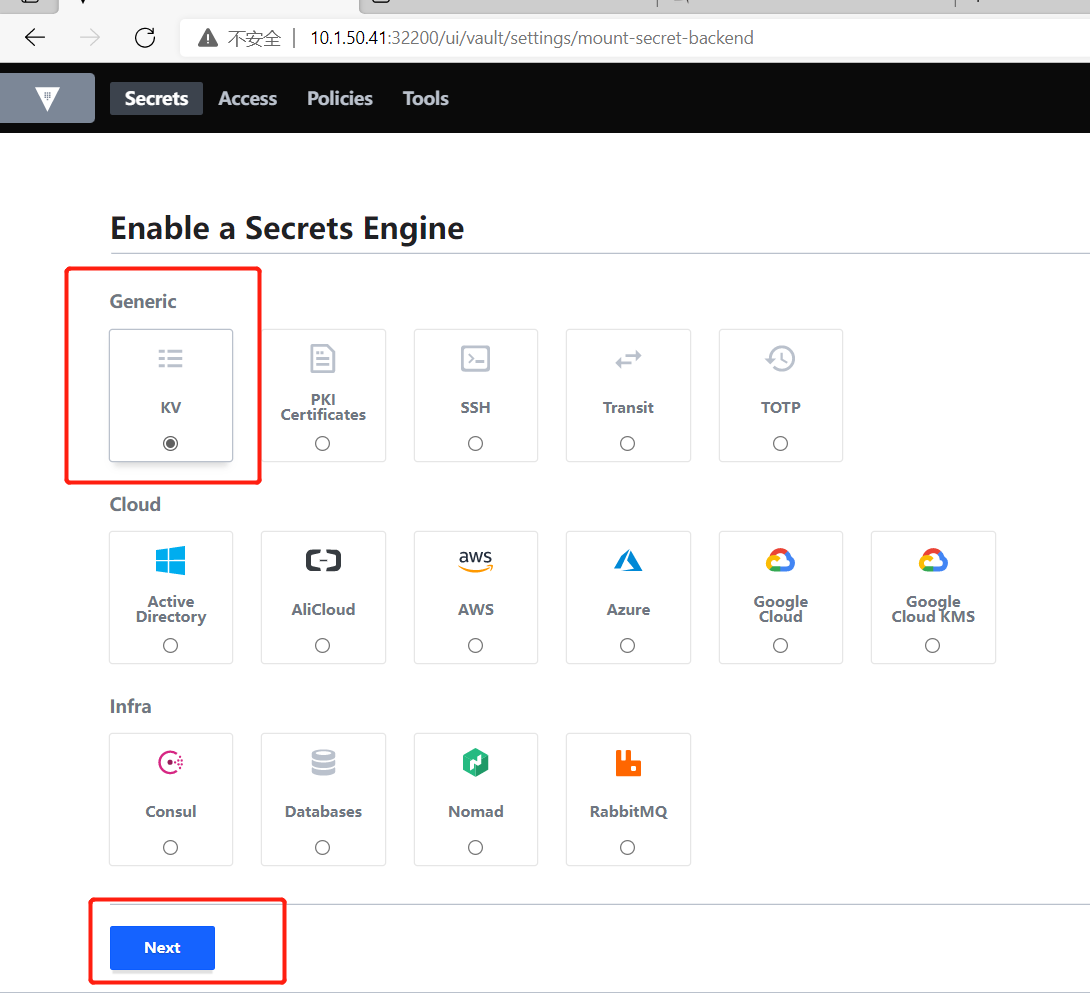Click the Azure label text
The width and height of the screenshot is (1090, 997).
(628, 610)
